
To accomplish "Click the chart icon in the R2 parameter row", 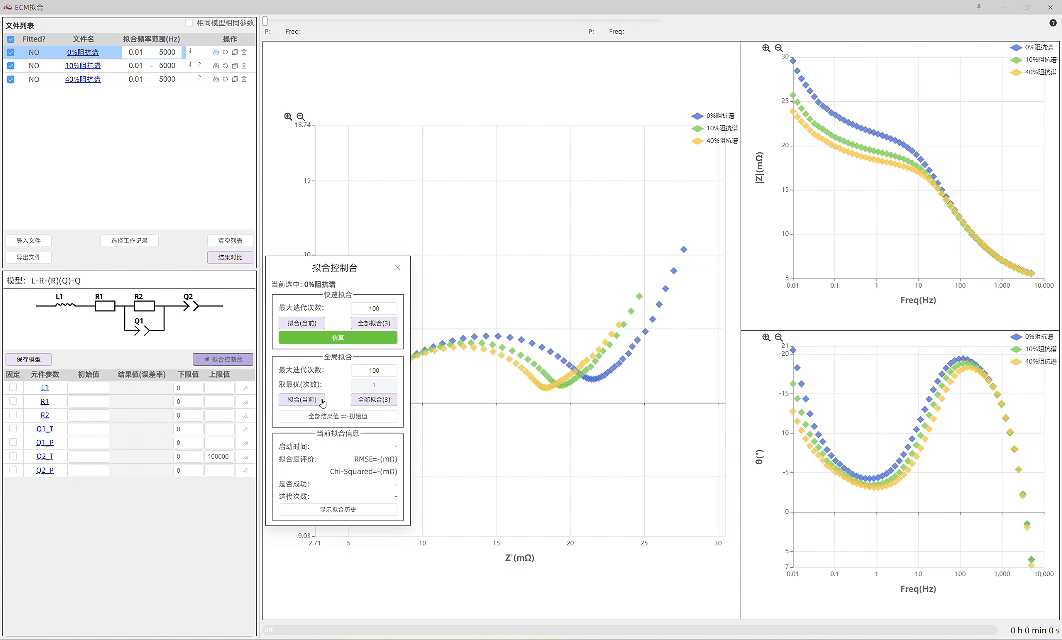I will tap(245, 415).
